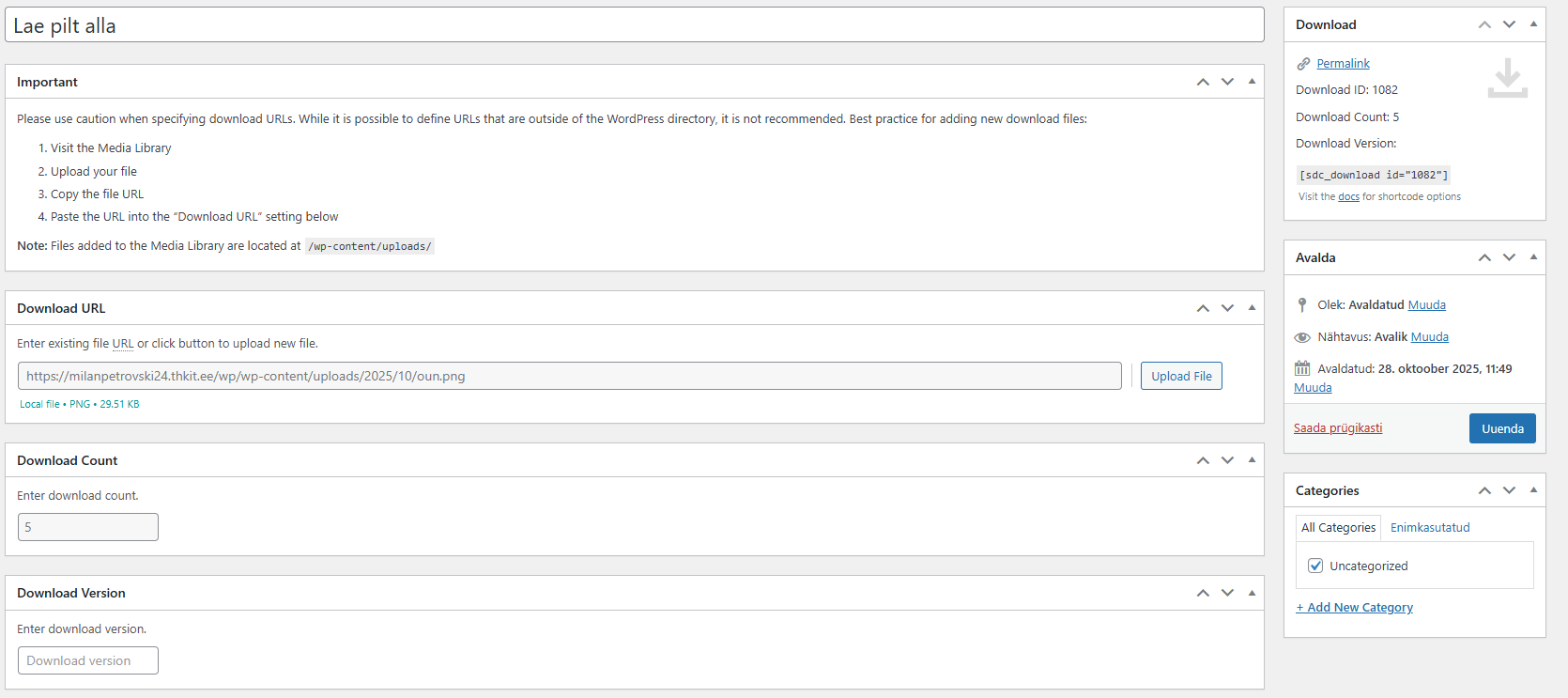Screen dimensions: 1568x698
Task: Switch to the Enimkasutatud categories tab
Action: click(1430, 527)
